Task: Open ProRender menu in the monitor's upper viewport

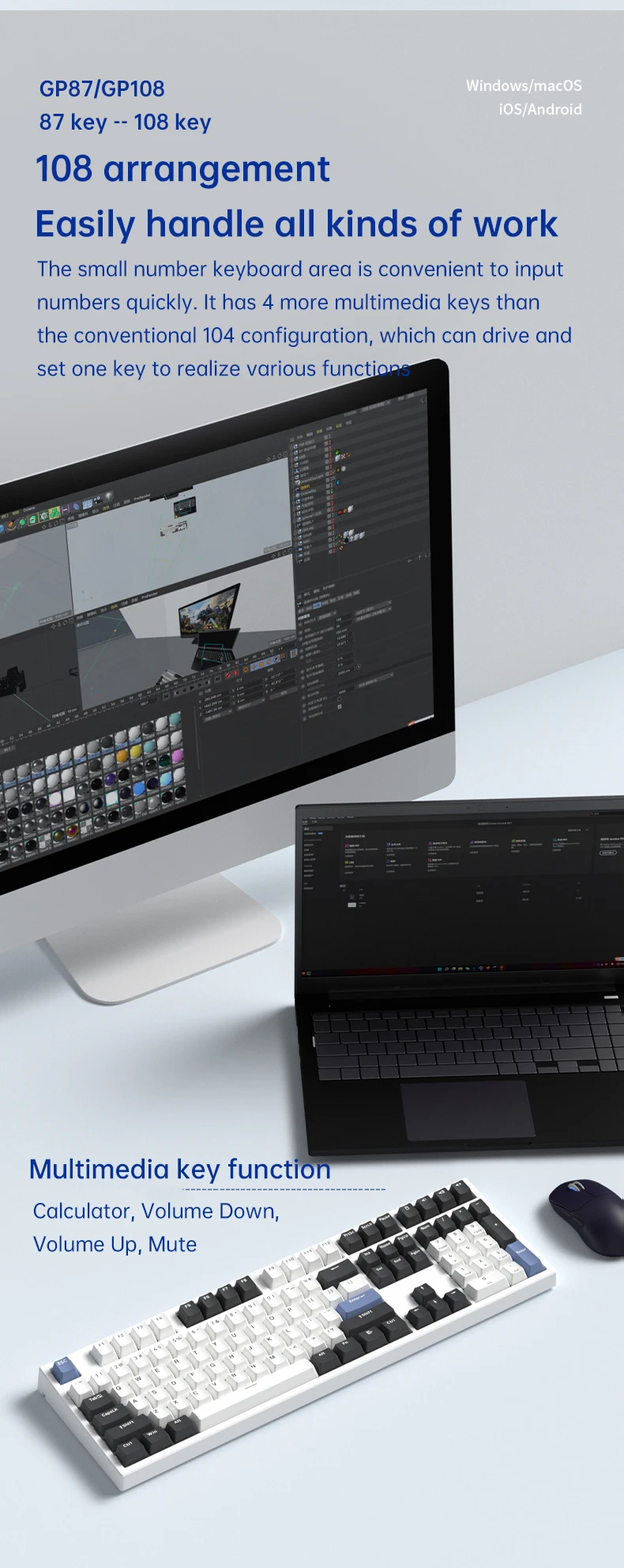Action: click(143, 498)
